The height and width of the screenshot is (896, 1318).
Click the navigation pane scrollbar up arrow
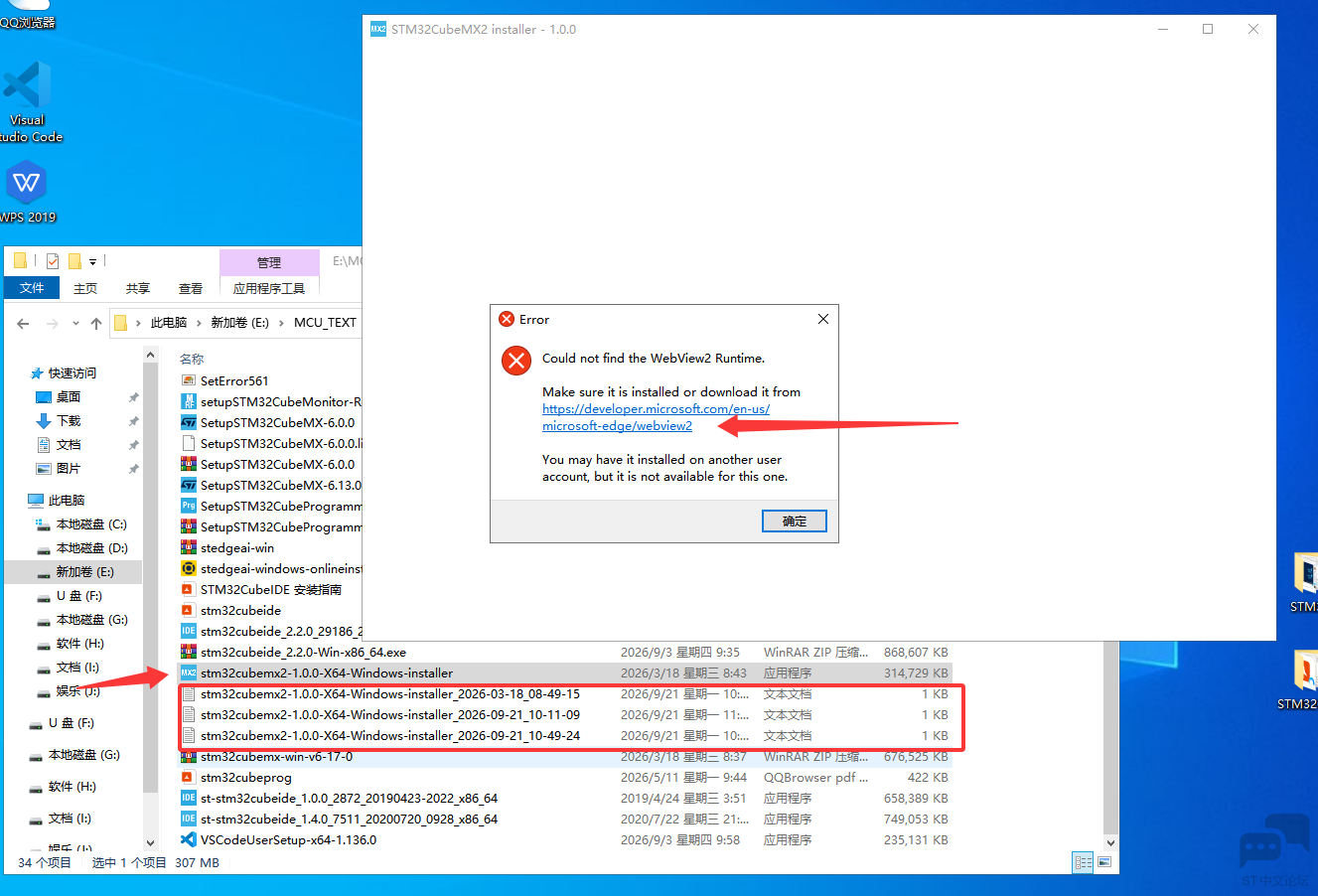tap(151, 355)
